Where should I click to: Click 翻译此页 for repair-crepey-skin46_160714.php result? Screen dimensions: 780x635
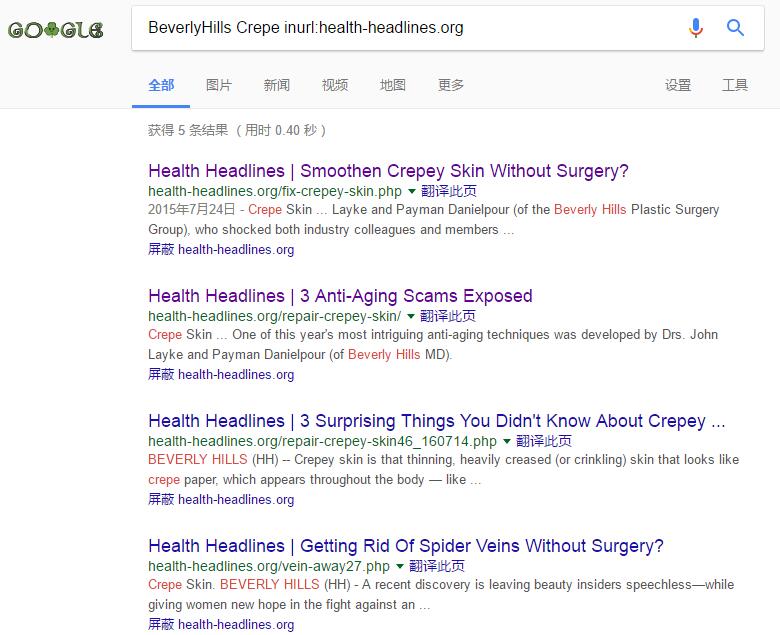(545, 441)
